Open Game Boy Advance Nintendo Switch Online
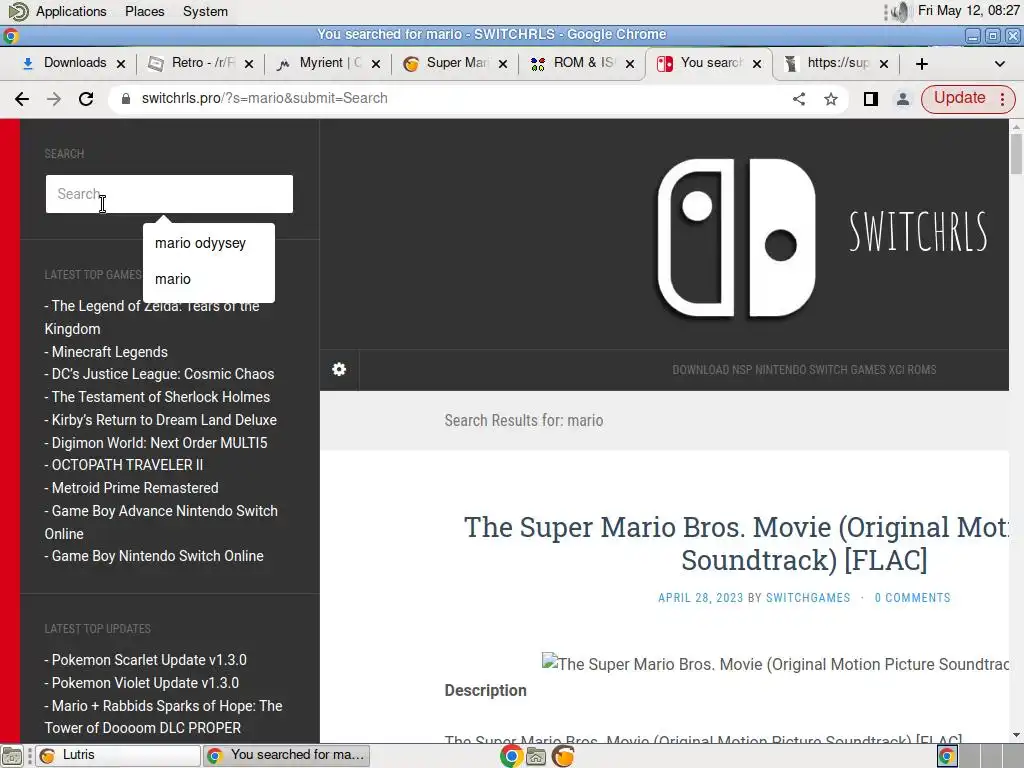 pos(161,522)
